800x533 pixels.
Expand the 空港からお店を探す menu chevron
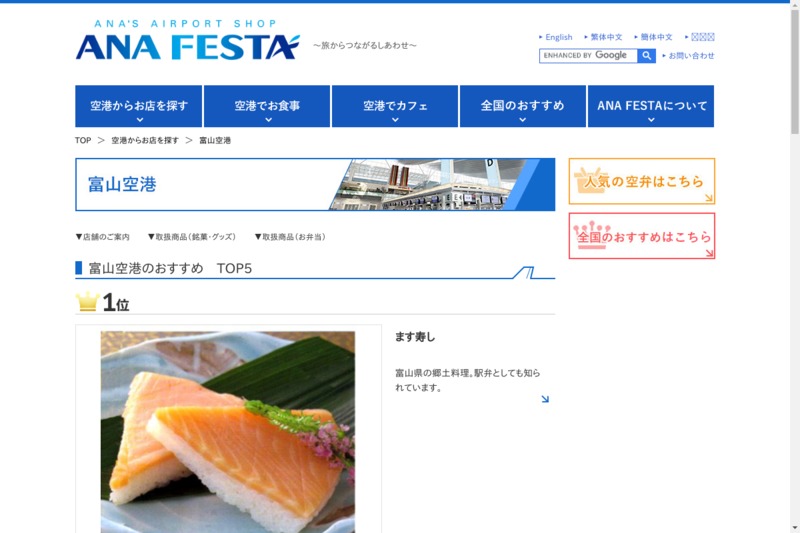140,120
